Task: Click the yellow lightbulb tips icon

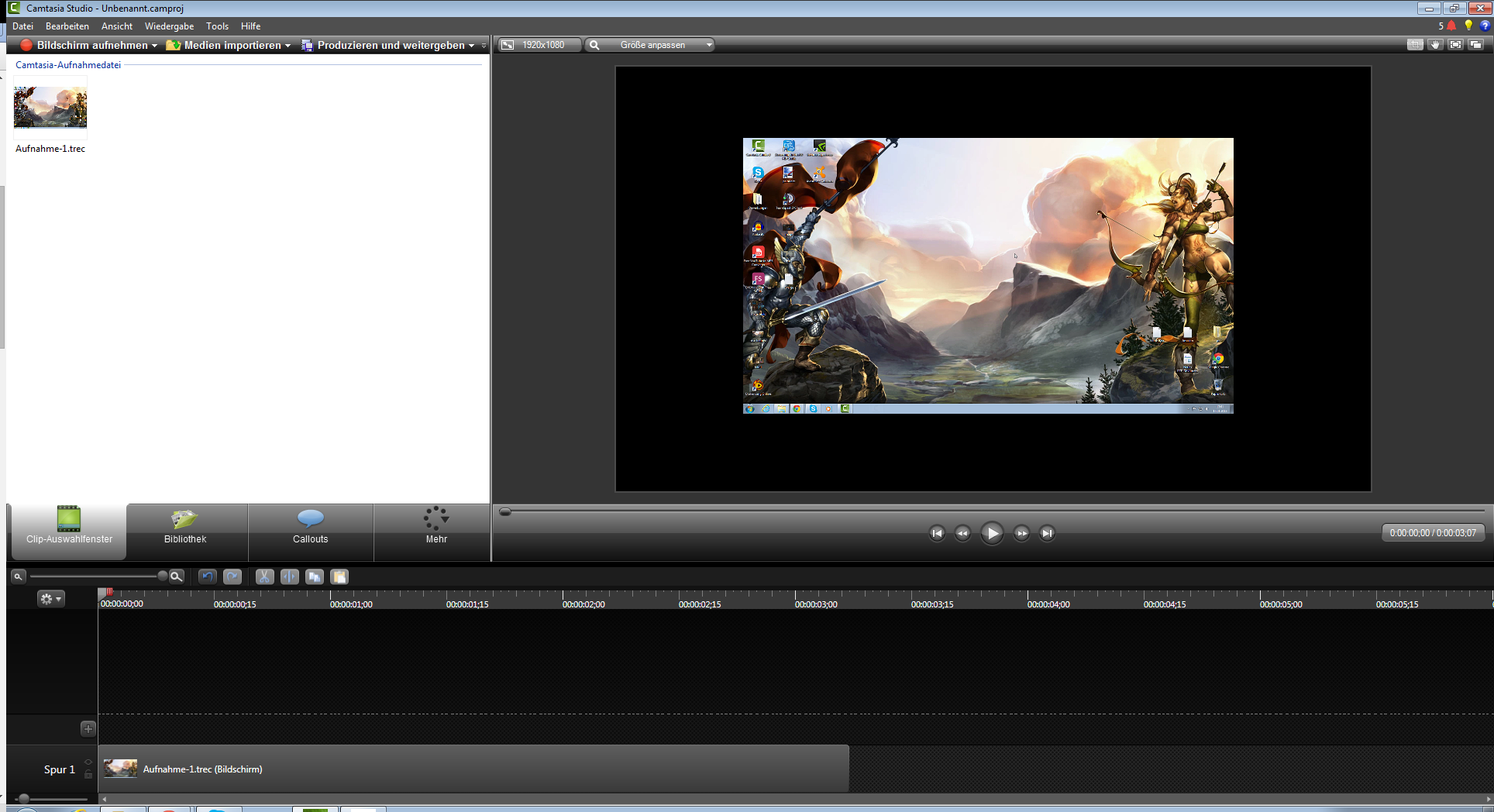Action: (x=1468, y=26)
